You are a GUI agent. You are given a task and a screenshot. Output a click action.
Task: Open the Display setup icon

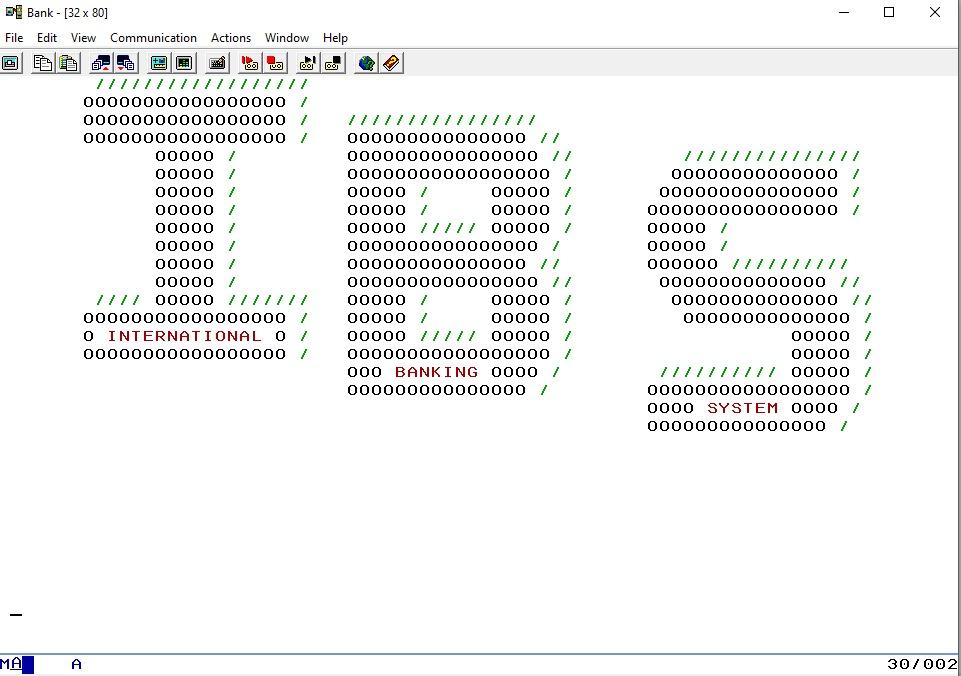coord(159,63)
